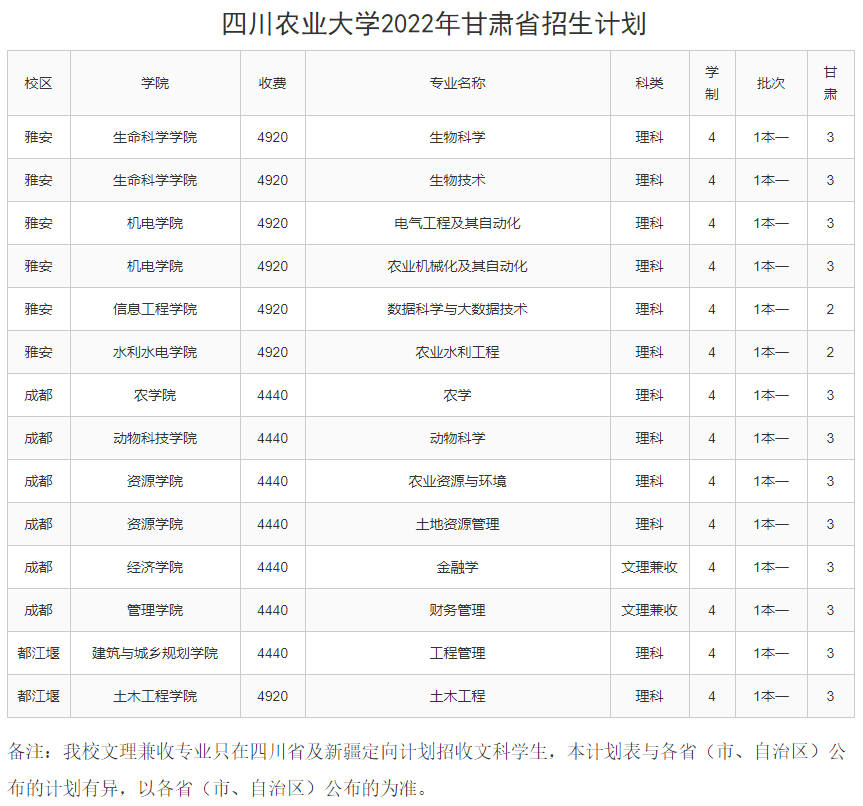Click 资源学院 in the 农业资源与环境 row

coord(155,481)
